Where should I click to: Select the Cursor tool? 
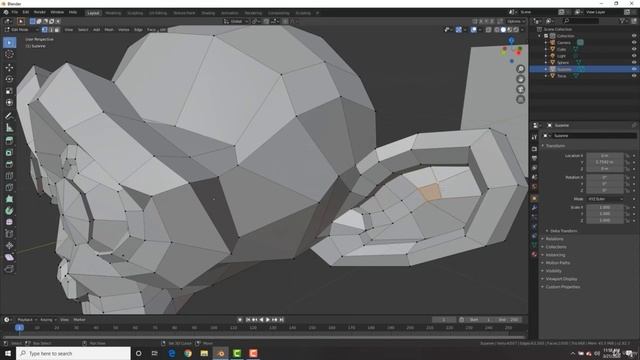(x=9, y=54)
